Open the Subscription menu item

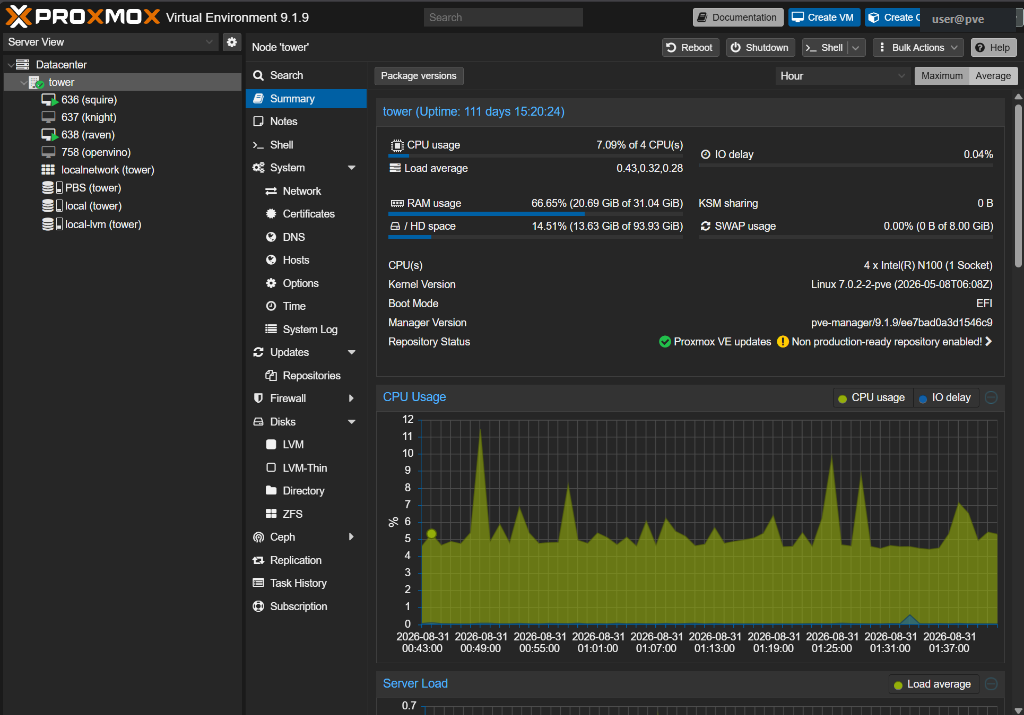pos(306,606)
